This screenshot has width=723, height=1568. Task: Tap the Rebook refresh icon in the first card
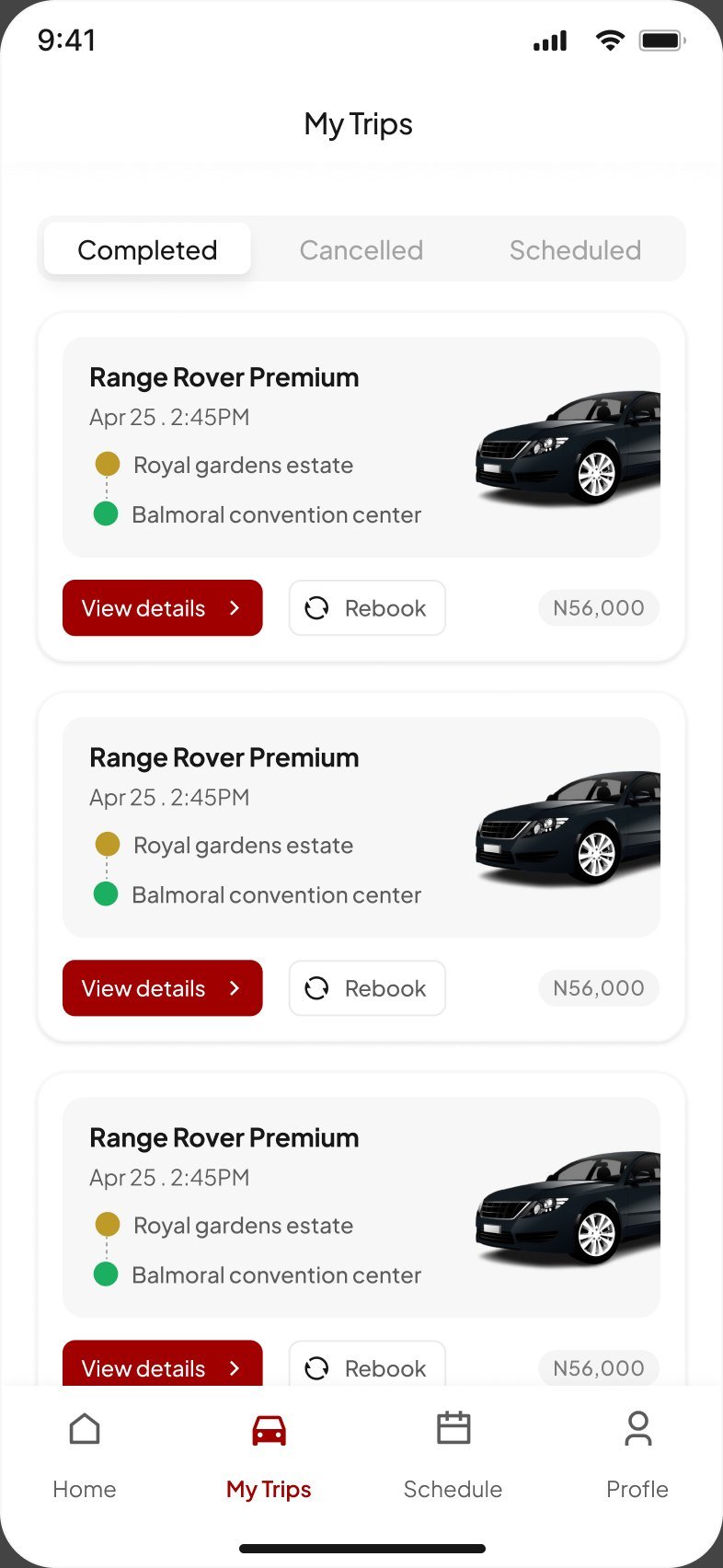316,608
